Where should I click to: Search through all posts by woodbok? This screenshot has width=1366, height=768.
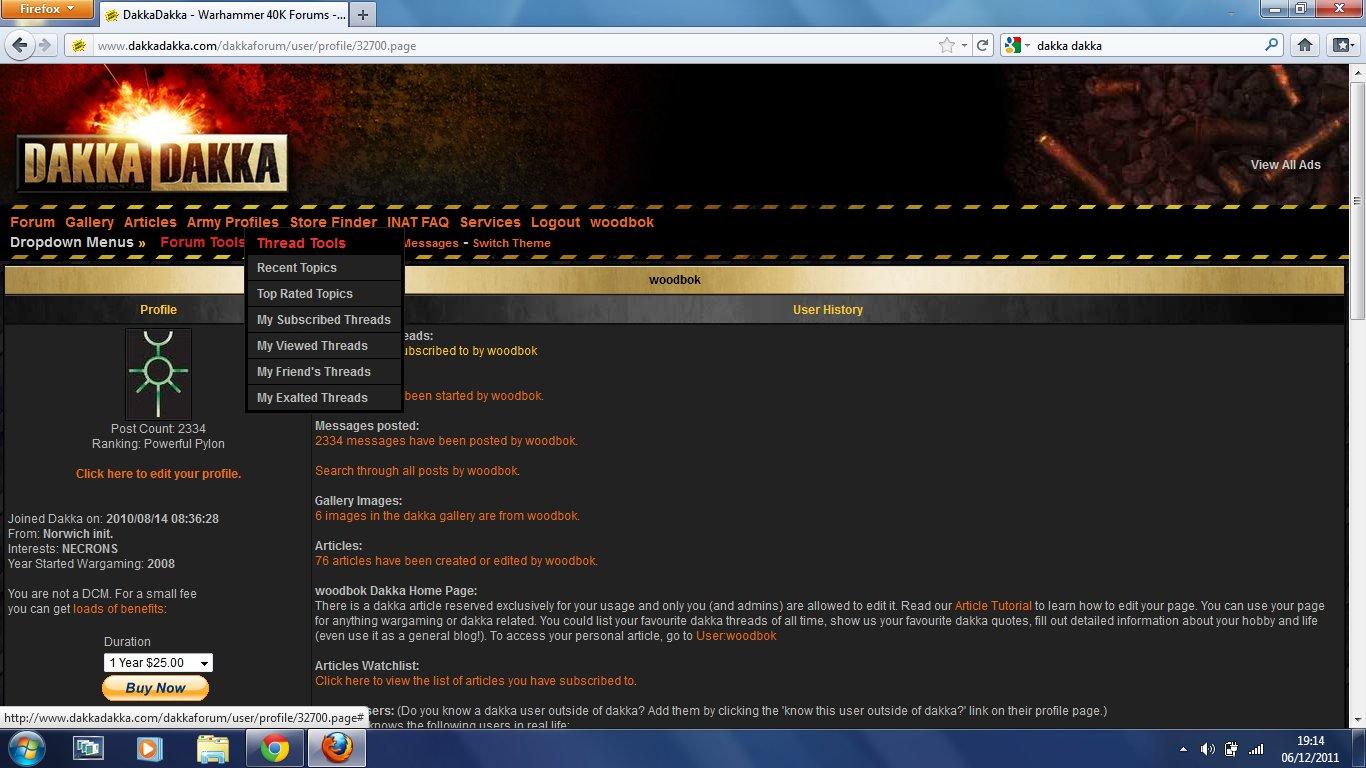pos(417,471)
